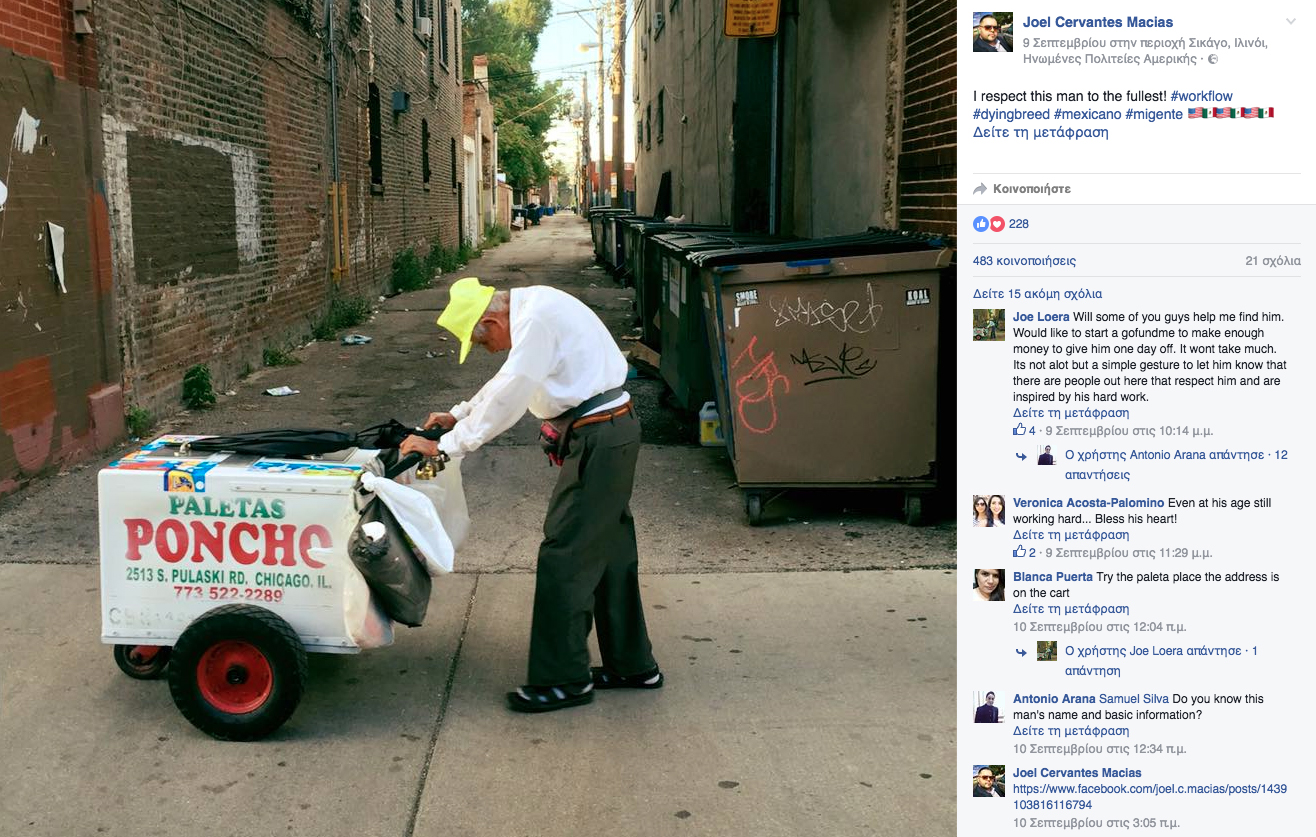Open post options dropdown arrow
Screen dimensions: 1316x837
pos(1291,22)
